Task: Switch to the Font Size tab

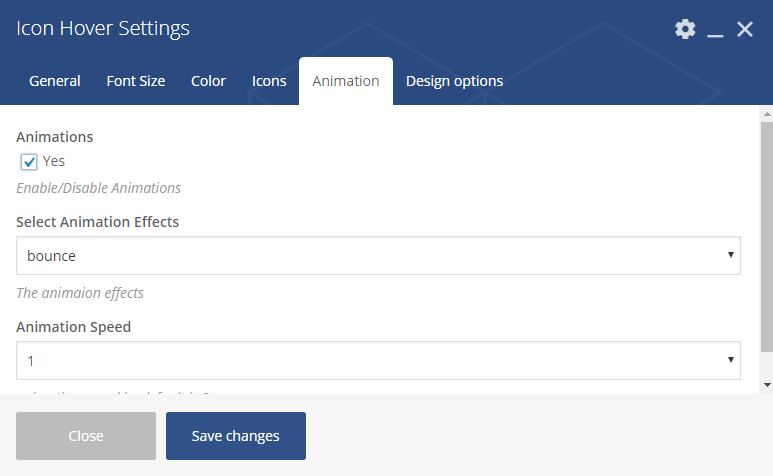Action: click(136, 81)
